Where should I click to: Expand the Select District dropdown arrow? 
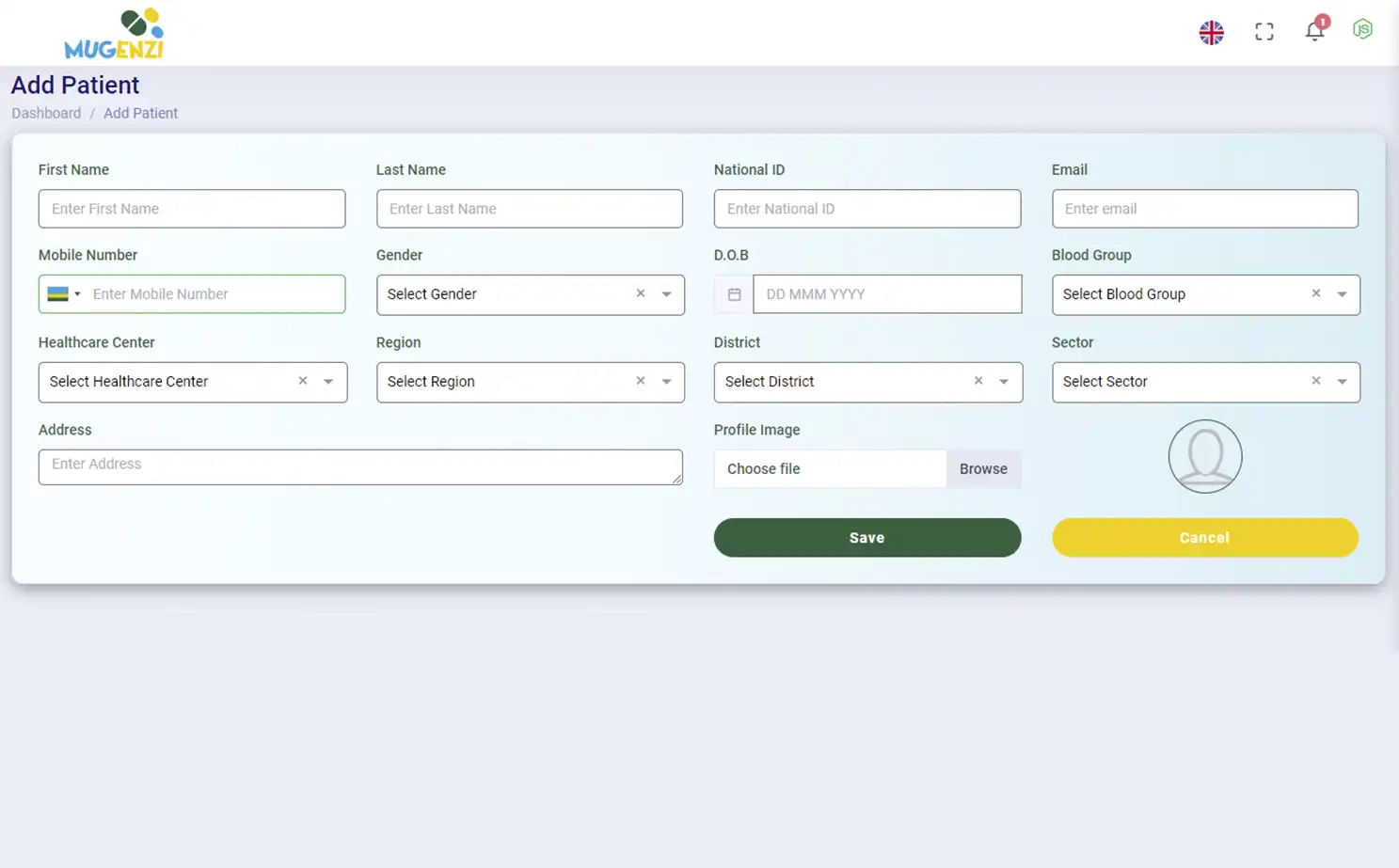click(1004, 382)
